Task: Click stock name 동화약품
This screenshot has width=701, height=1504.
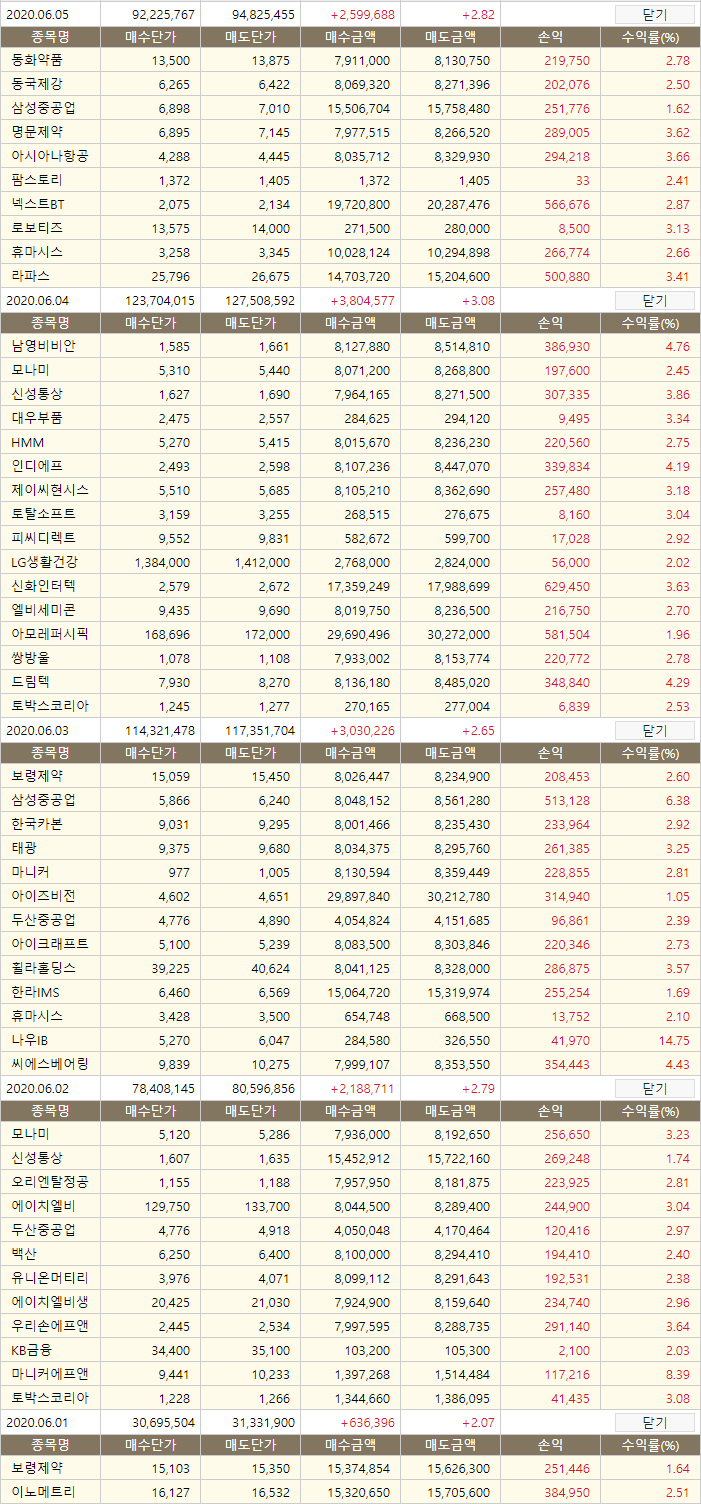Action: point(37,60)
